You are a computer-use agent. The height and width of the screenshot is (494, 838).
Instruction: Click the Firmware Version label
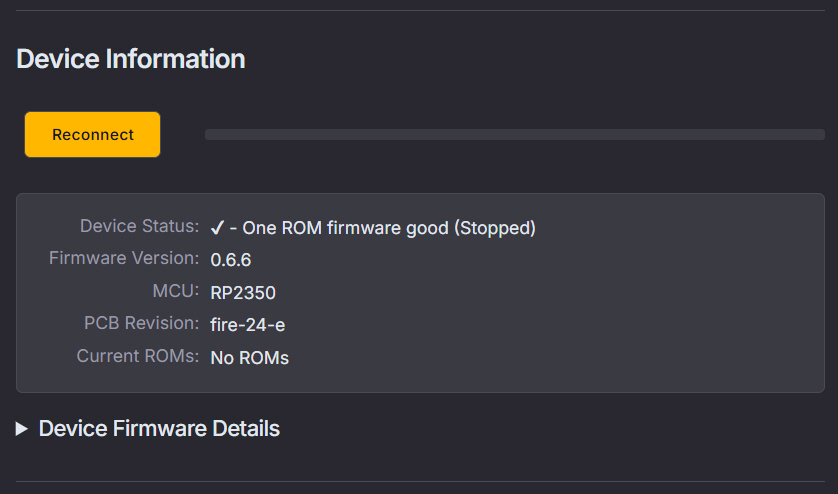[x=124, y=258]
